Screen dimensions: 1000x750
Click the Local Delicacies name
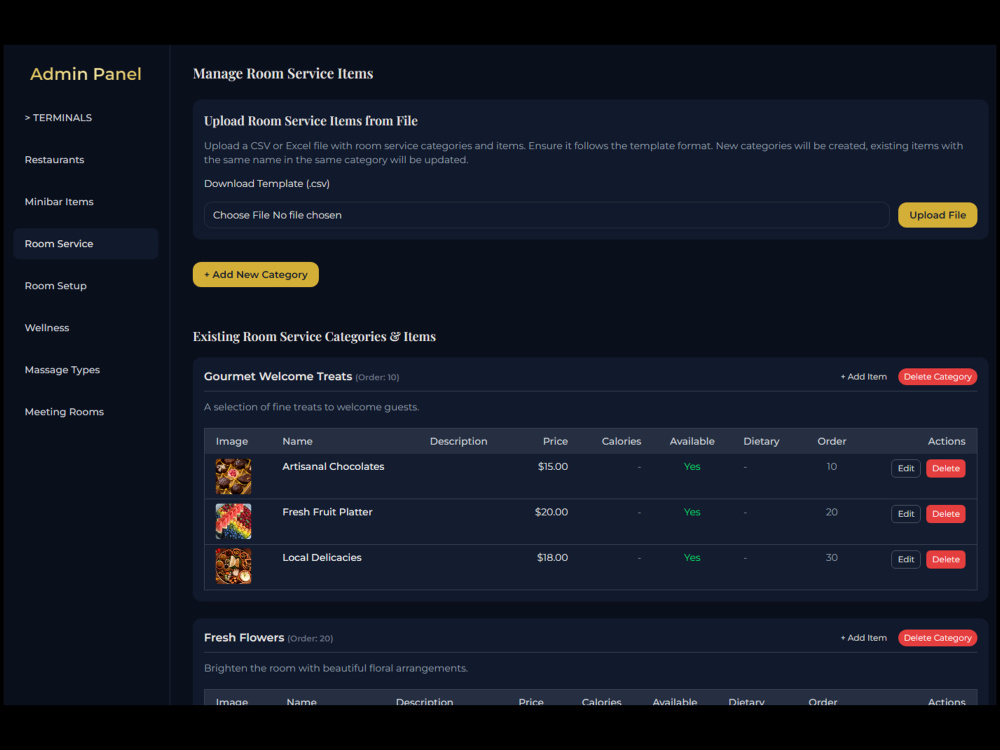(x=321, y=557)
